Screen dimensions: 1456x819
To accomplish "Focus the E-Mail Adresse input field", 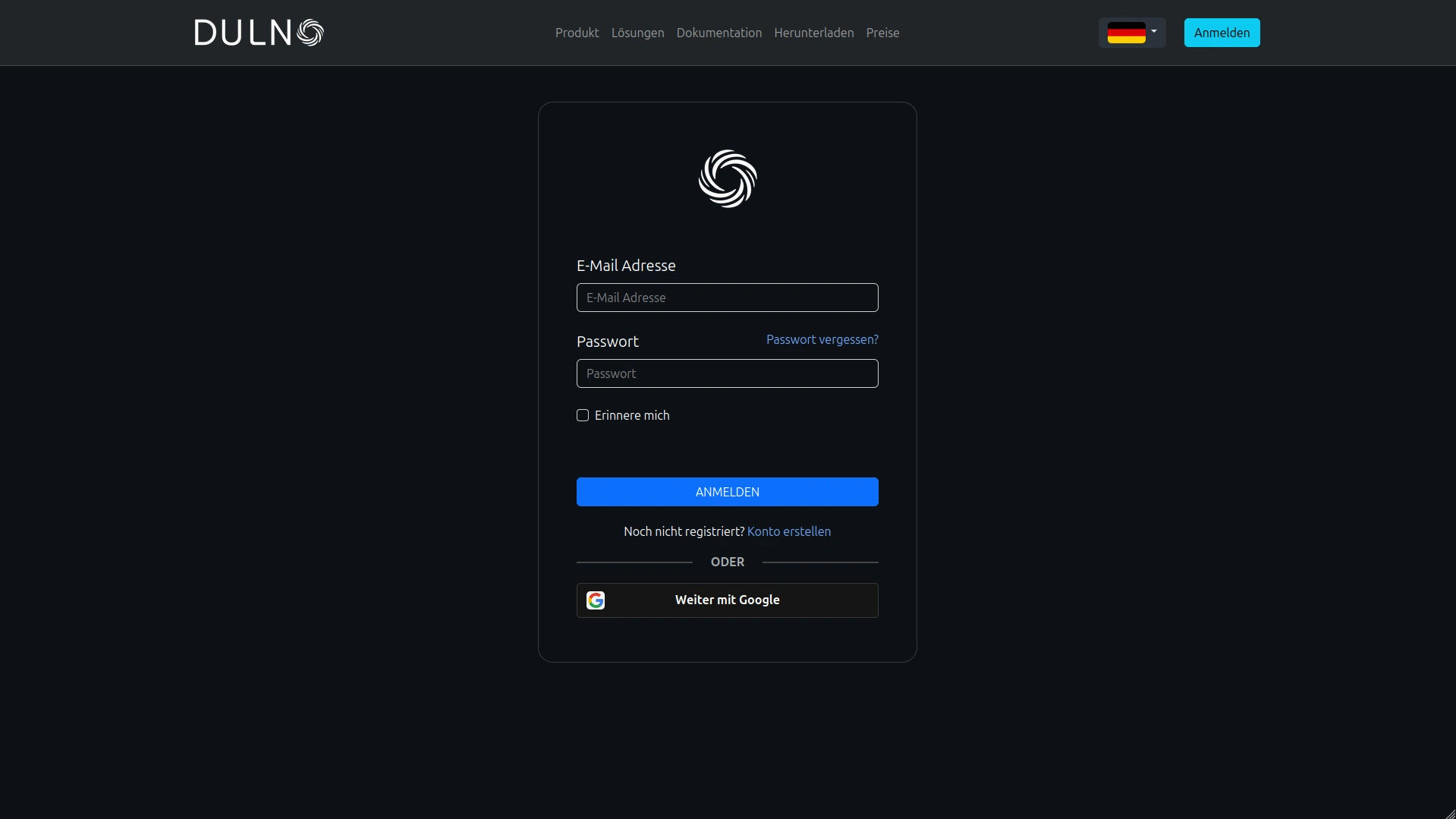I will 727,298.
